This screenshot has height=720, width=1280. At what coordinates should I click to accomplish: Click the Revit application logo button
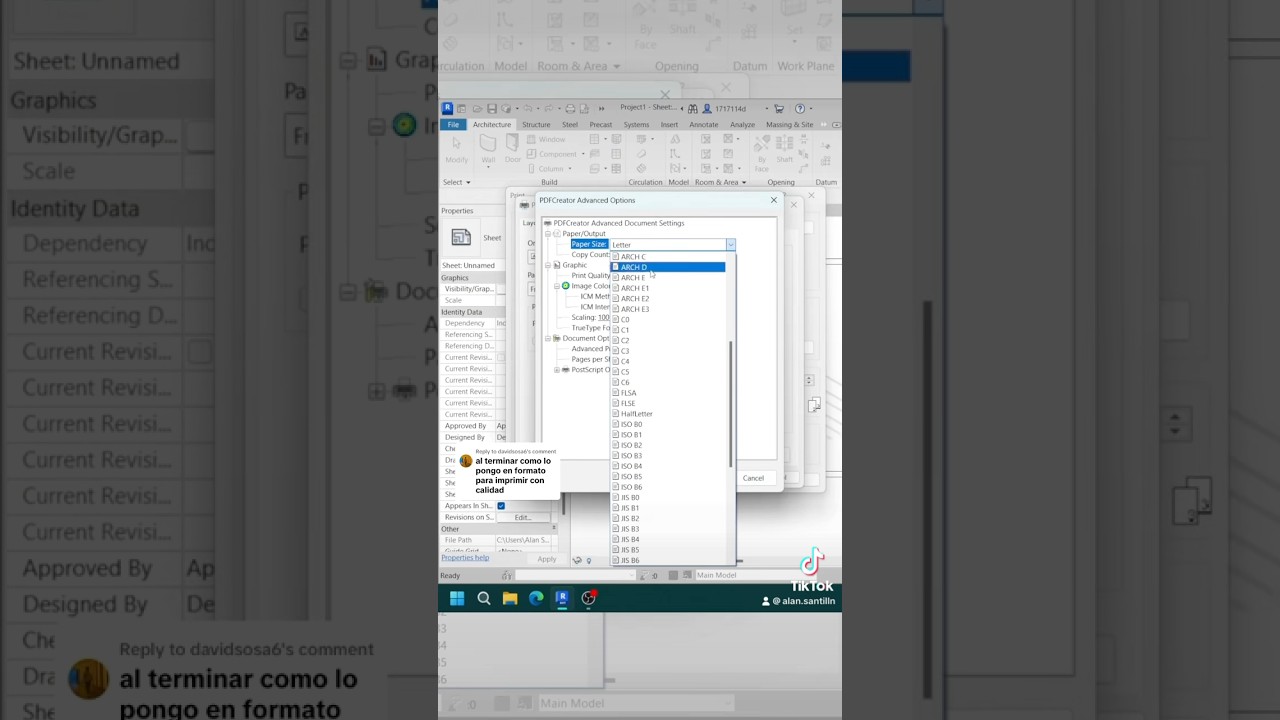click(447, 108)
